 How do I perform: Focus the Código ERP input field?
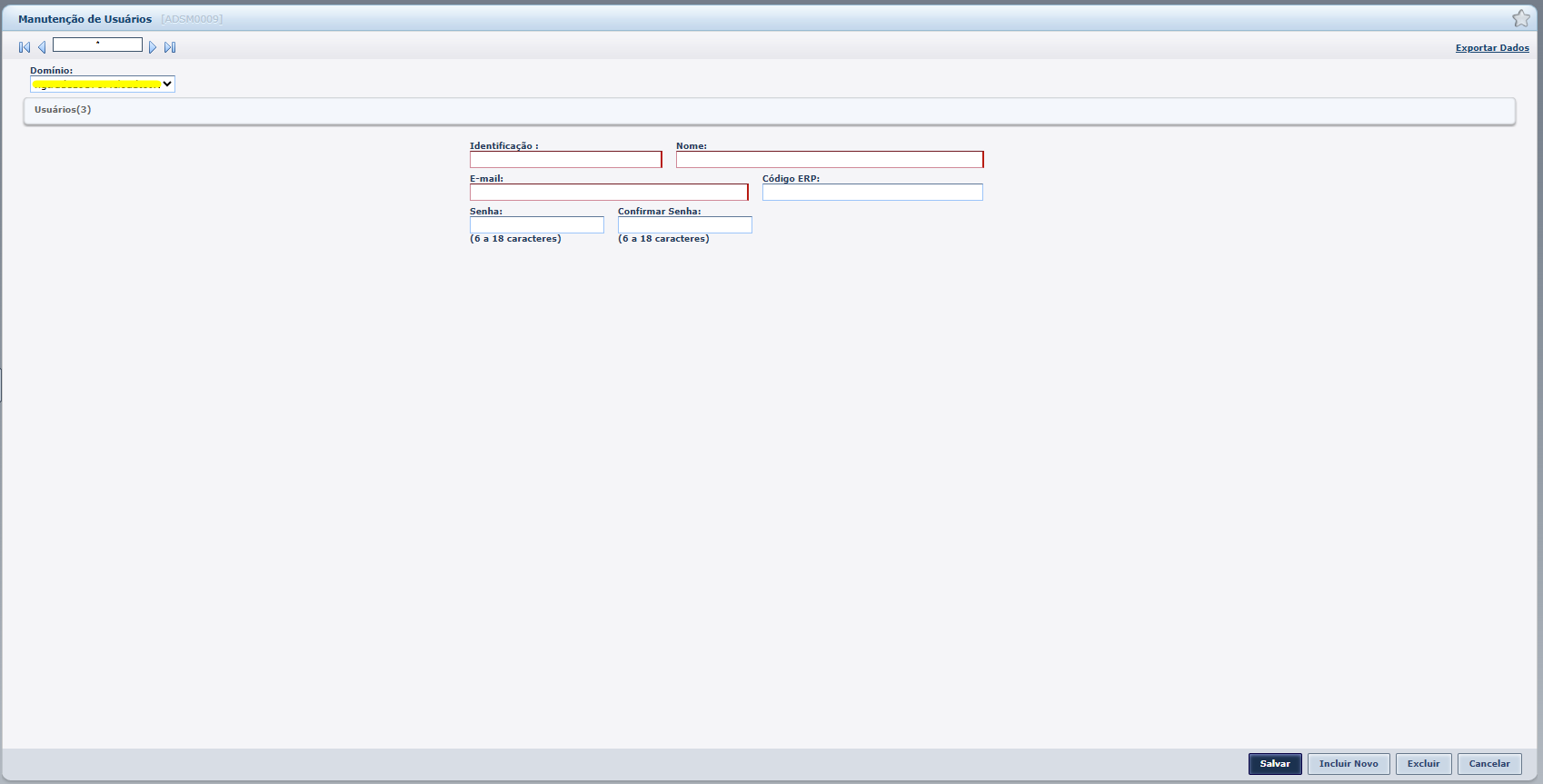coord(872,193)
